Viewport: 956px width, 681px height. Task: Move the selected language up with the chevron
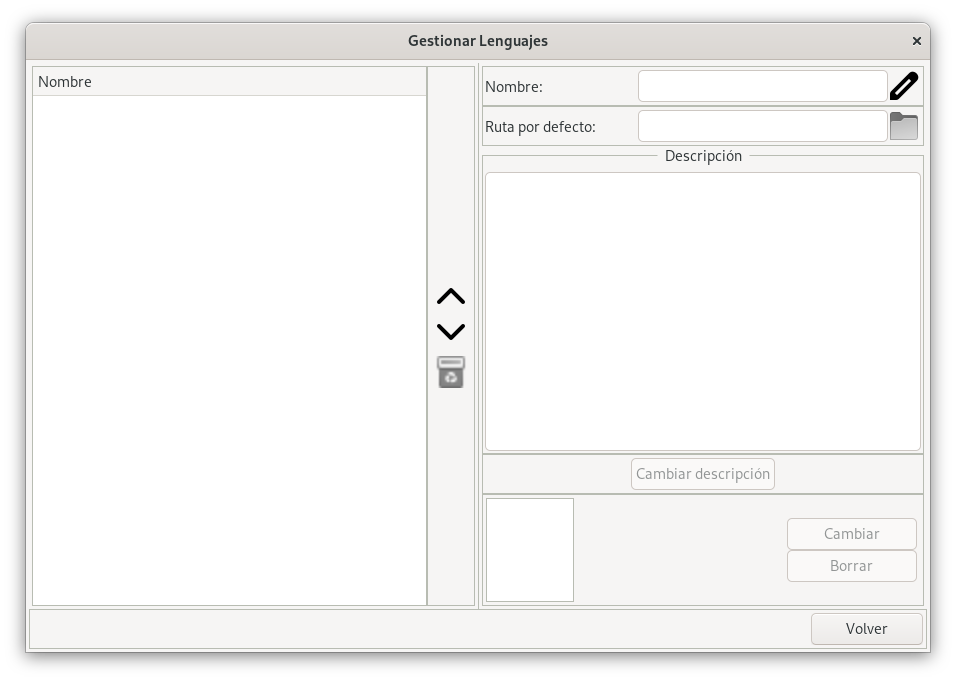point(451,297)
